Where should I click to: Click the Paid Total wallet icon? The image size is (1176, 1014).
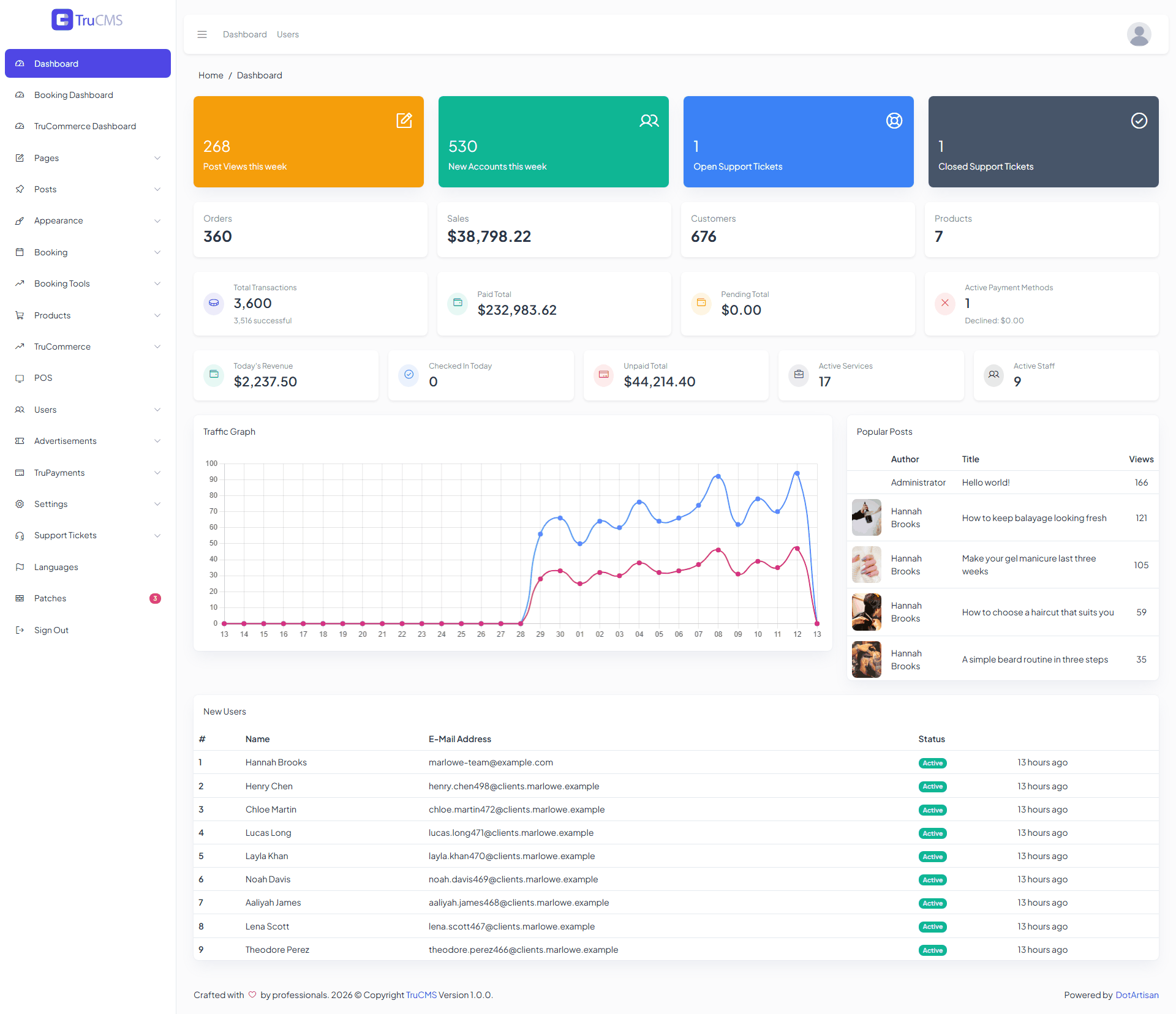458,302
